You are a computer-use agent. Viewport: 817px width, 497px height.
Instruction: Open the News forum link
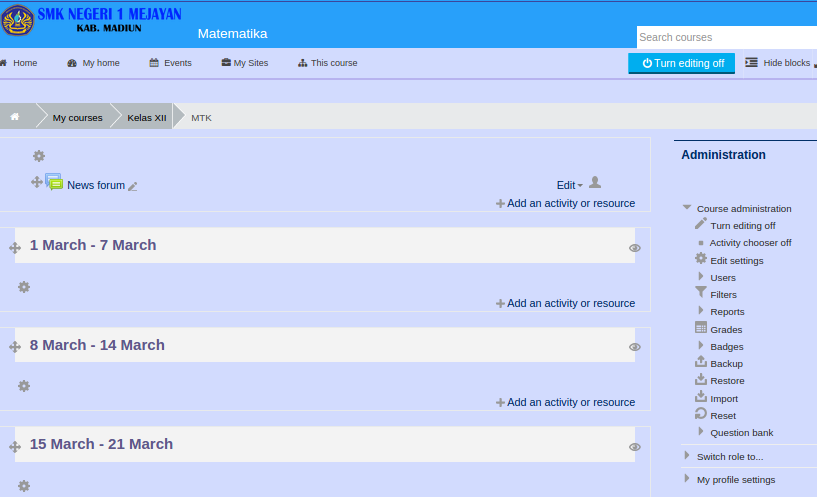click(x=96, y=185)
